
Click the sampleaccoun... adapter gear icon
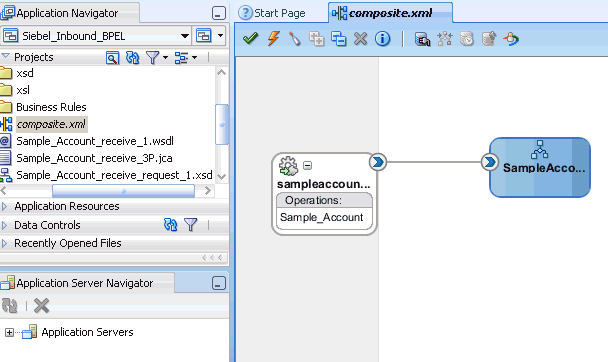coord(288,166)
